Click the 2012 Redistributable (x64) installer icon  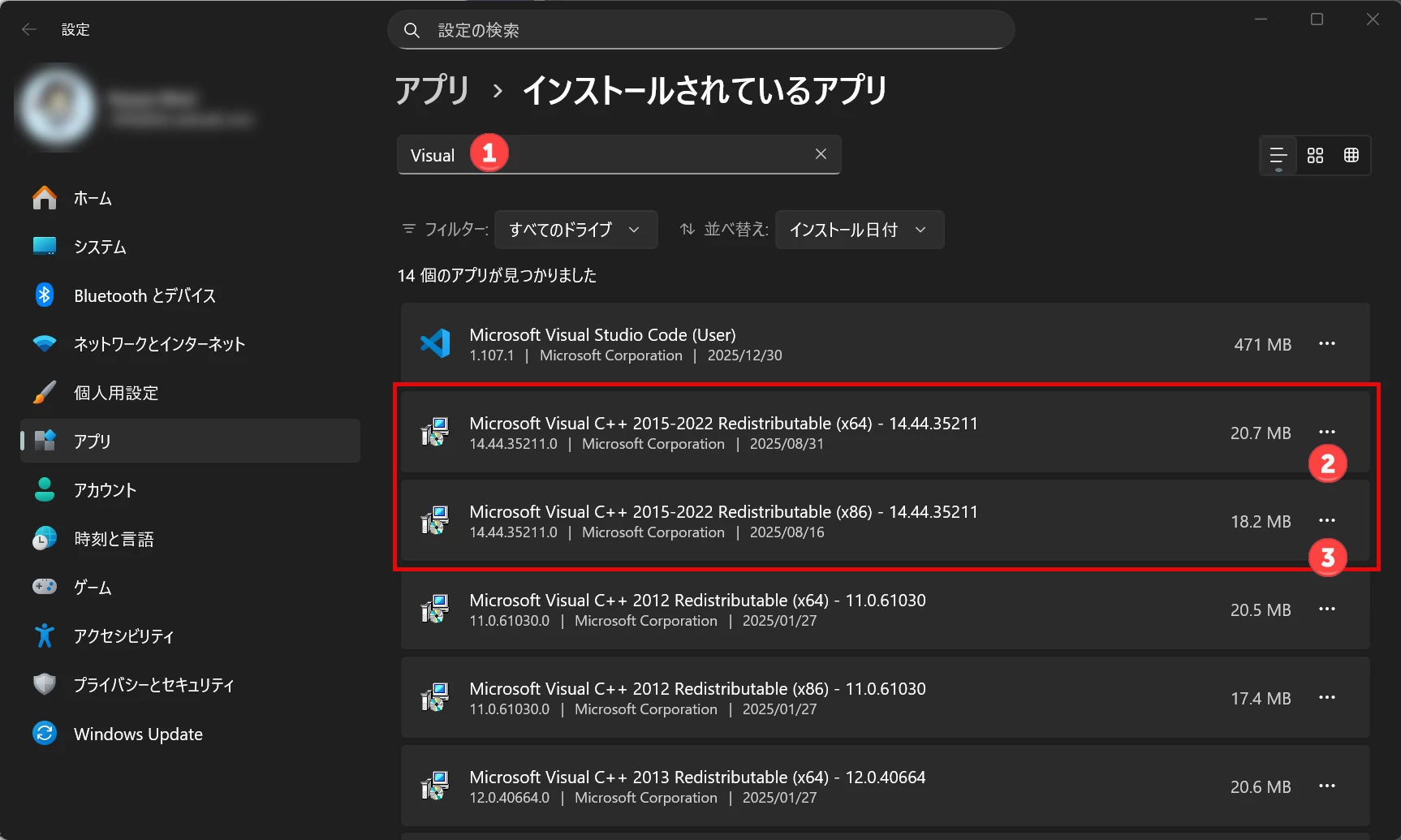coord(435,609)
